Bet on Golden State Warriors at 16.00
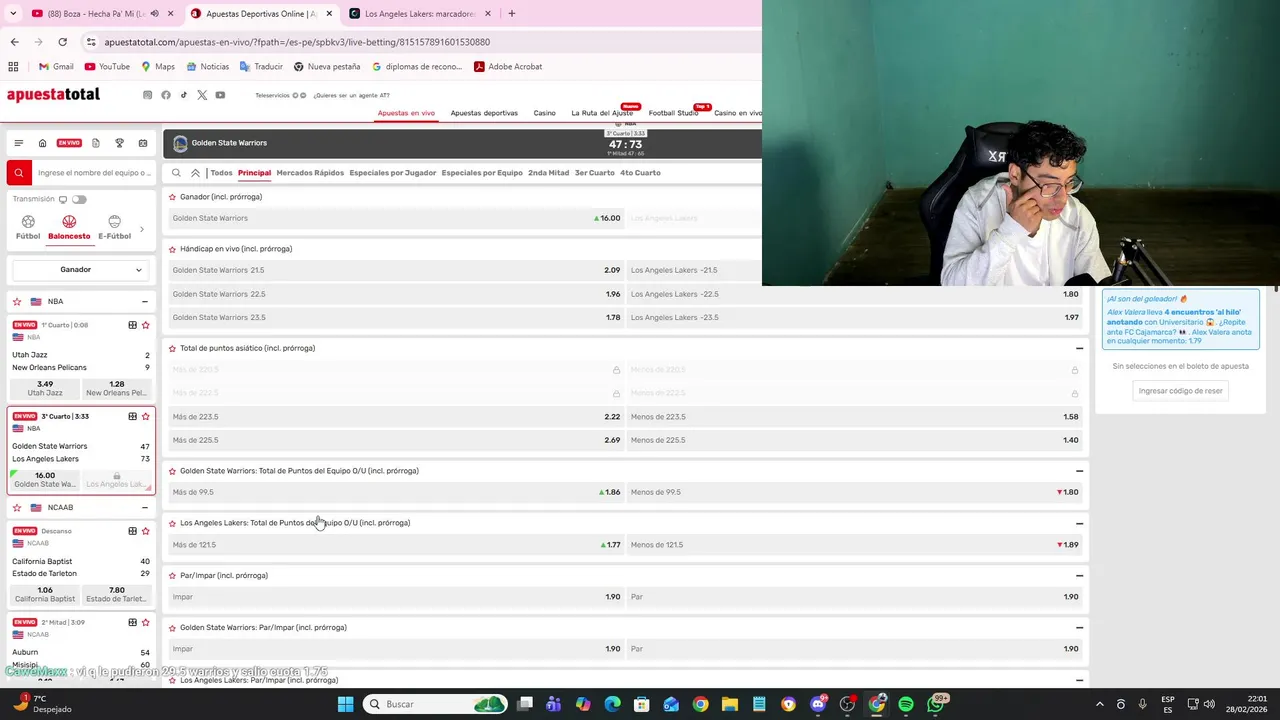Image resolution: width=1280 pixels, height=720 pixels. coord(396,218)
